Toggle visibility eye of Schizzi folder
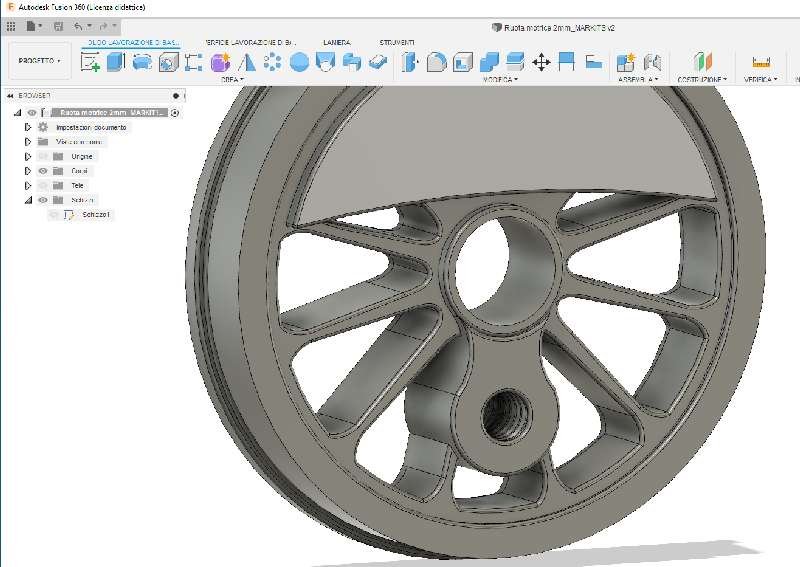This screenshot has height=567, width=800. coord(43,200)
